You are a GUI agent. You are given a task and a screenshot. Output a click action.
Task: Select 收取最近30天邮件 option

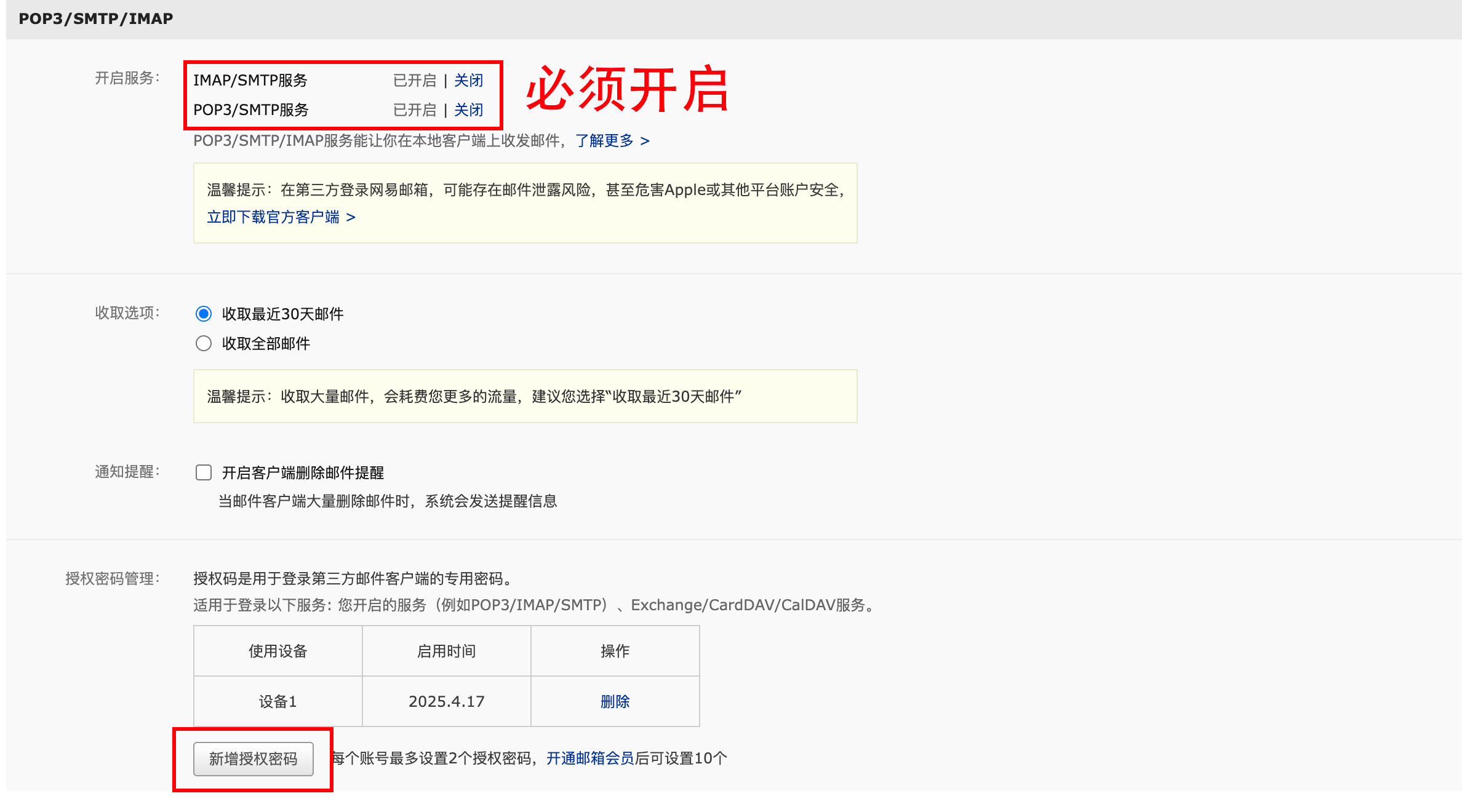(204, 314)
